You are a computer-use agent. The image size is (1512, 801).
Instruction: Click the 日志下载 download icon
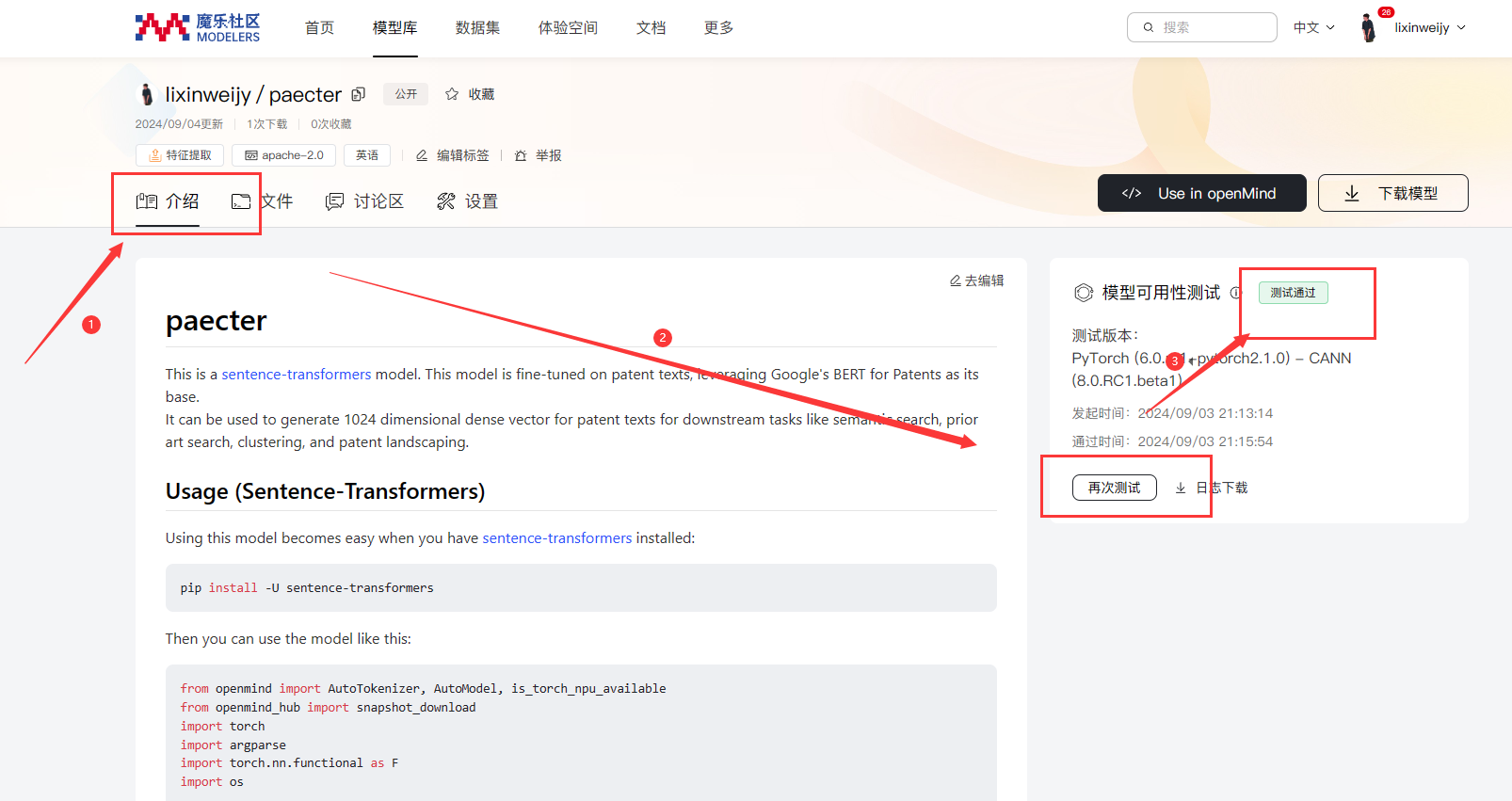coord(1181,488)
